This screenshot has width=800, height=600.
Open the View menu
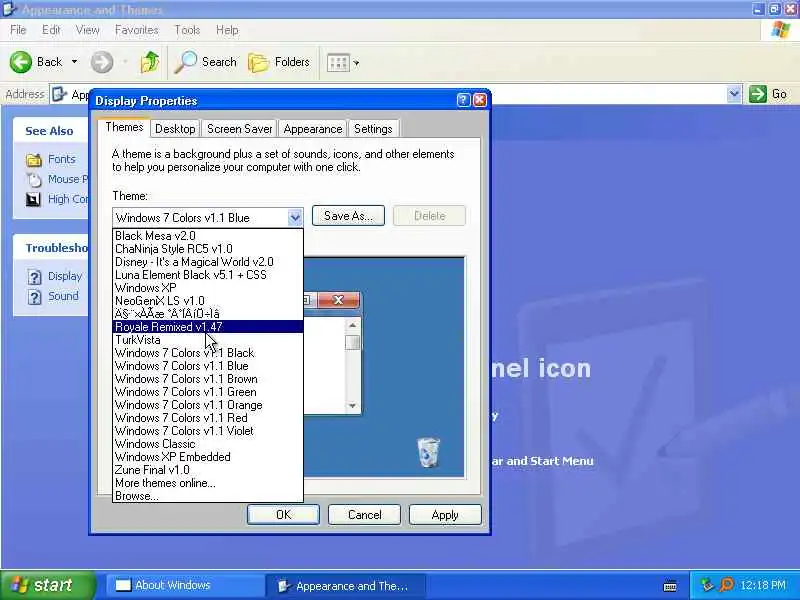click(x=87, y=30)
